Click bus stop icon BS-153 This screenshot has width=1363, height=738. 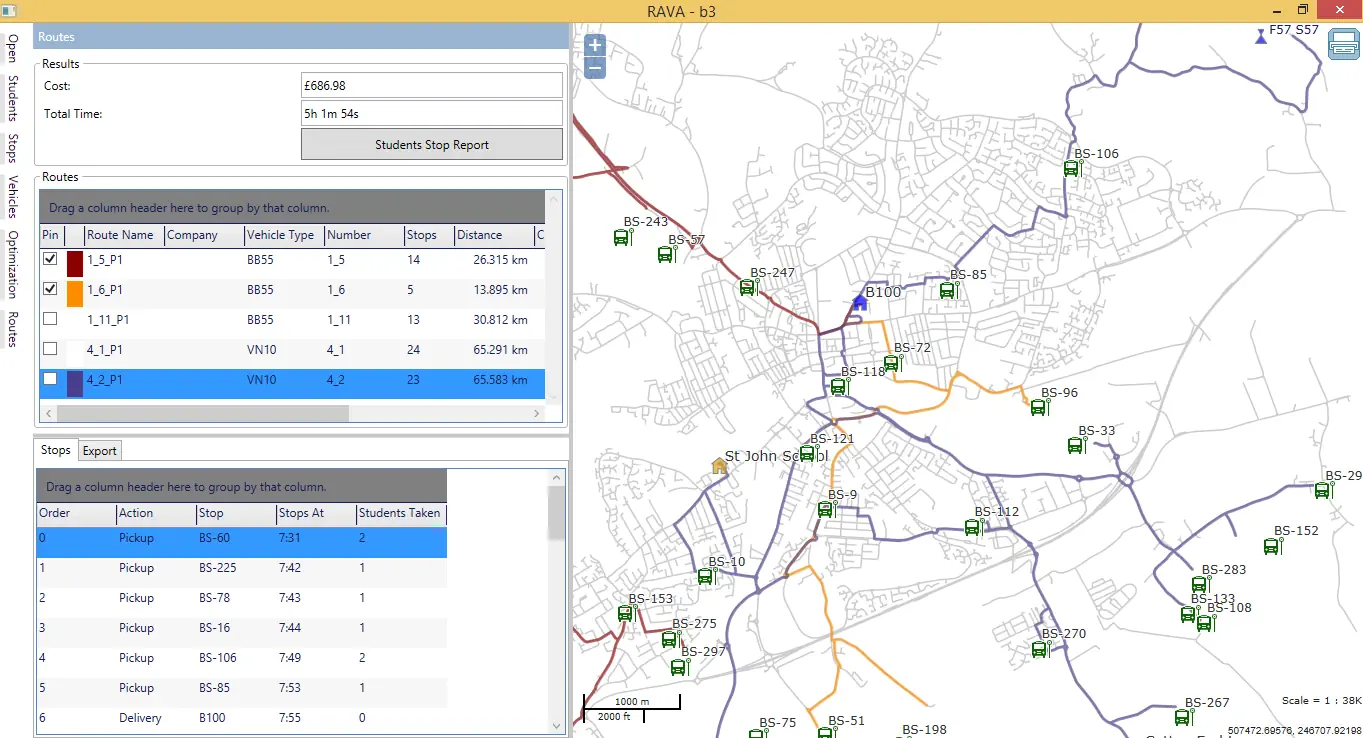[x=626, y=613]
